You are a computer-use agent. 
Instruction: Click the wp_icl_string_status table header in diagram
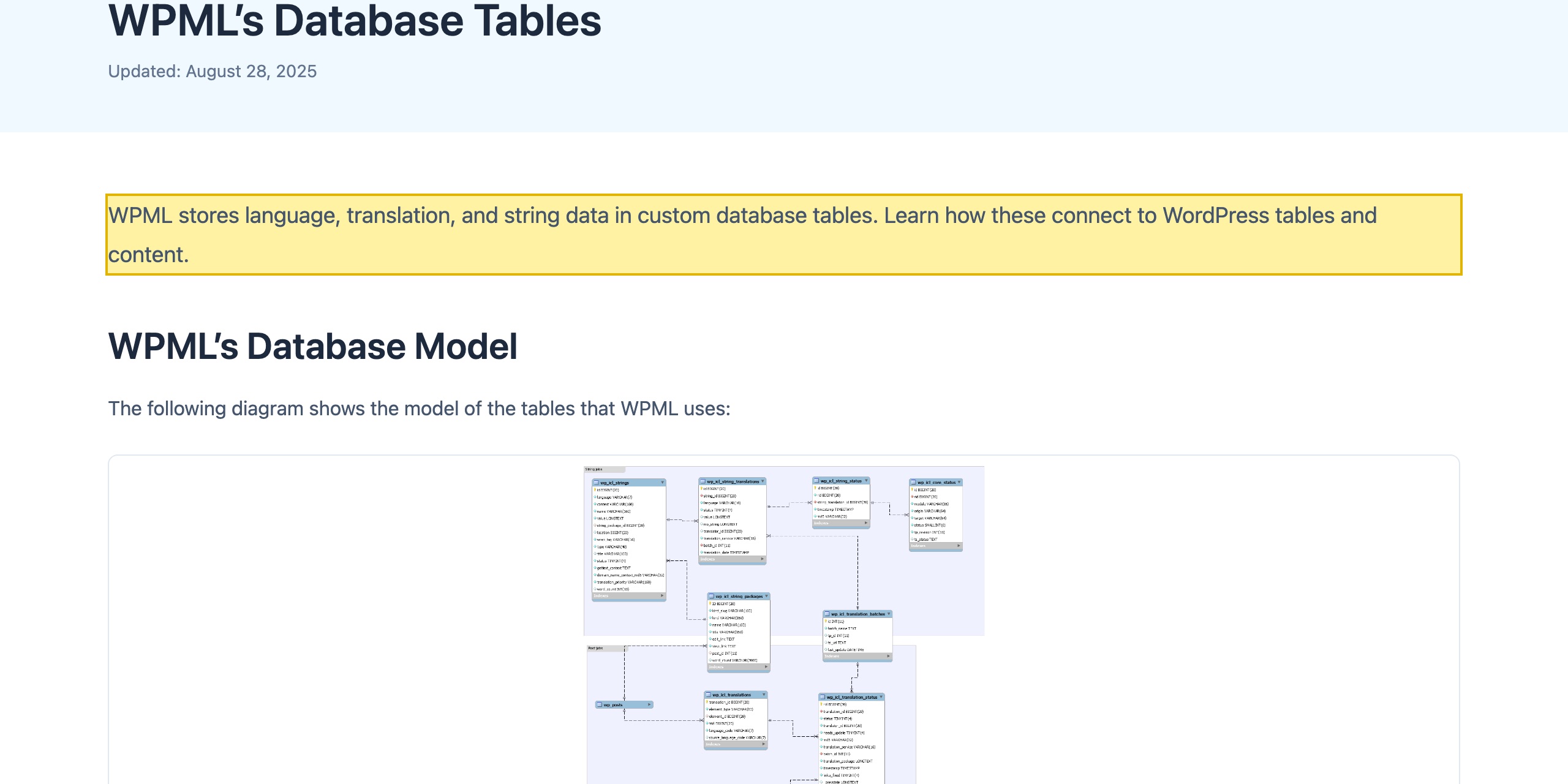point(841,481)
